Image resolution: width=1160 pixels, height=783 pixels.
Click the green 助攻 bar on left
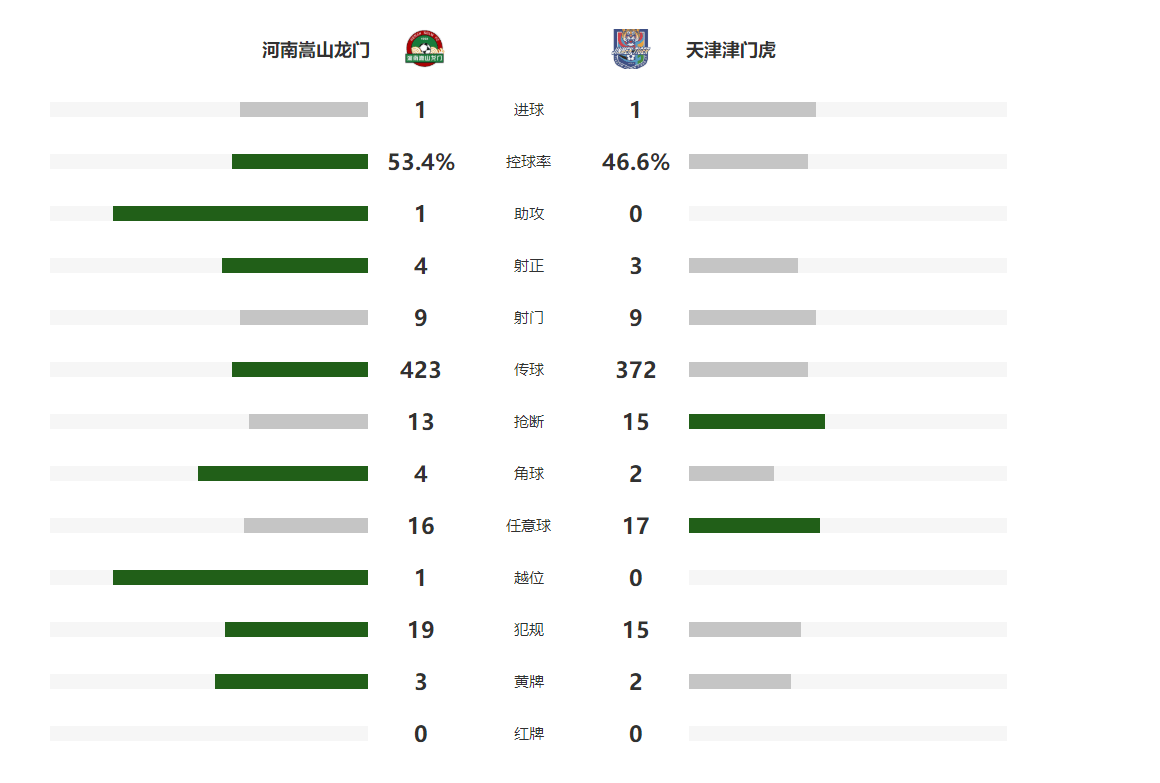(x=240, y=213)
